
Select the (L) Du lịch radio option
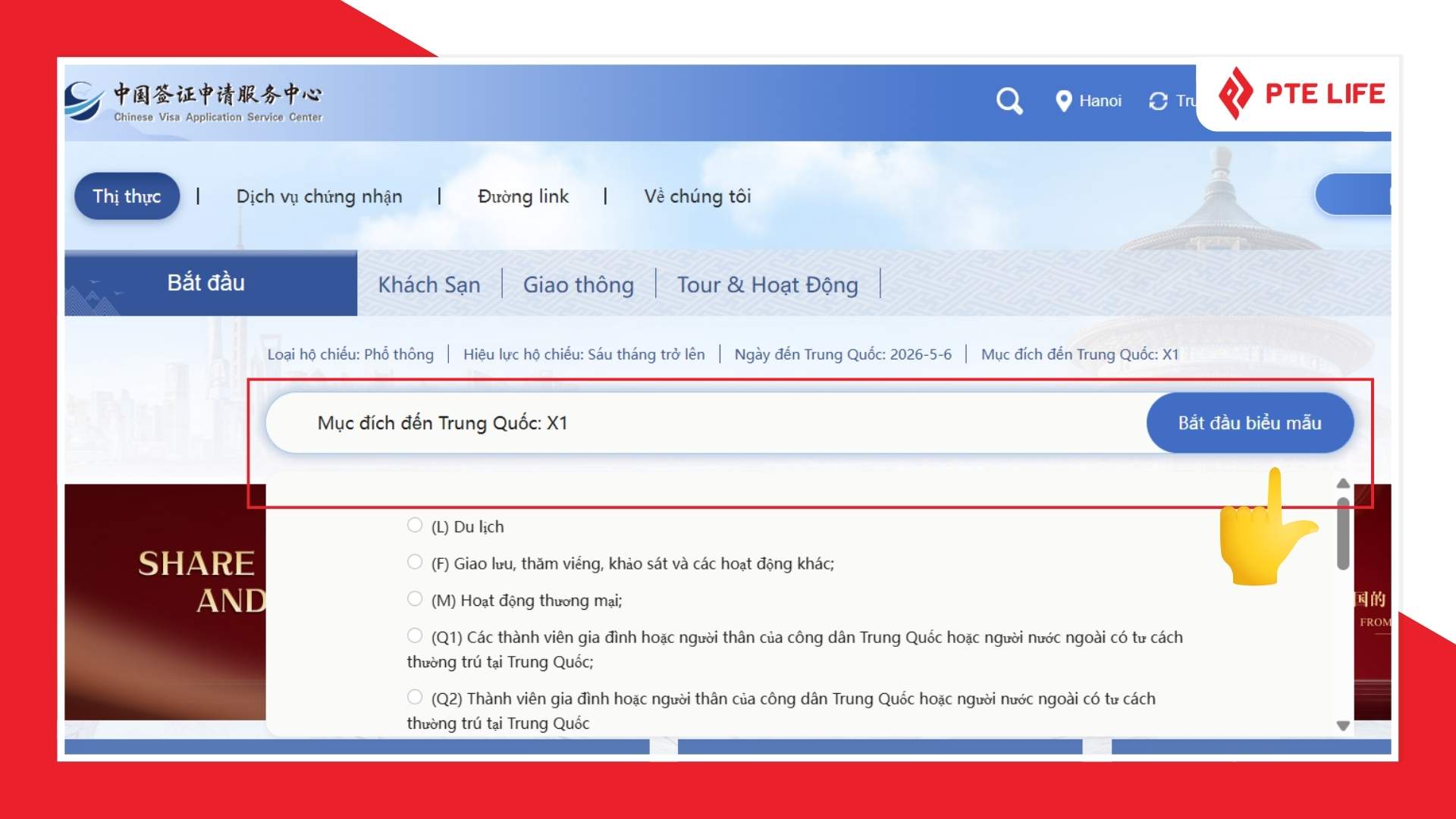tap(415, 525)
